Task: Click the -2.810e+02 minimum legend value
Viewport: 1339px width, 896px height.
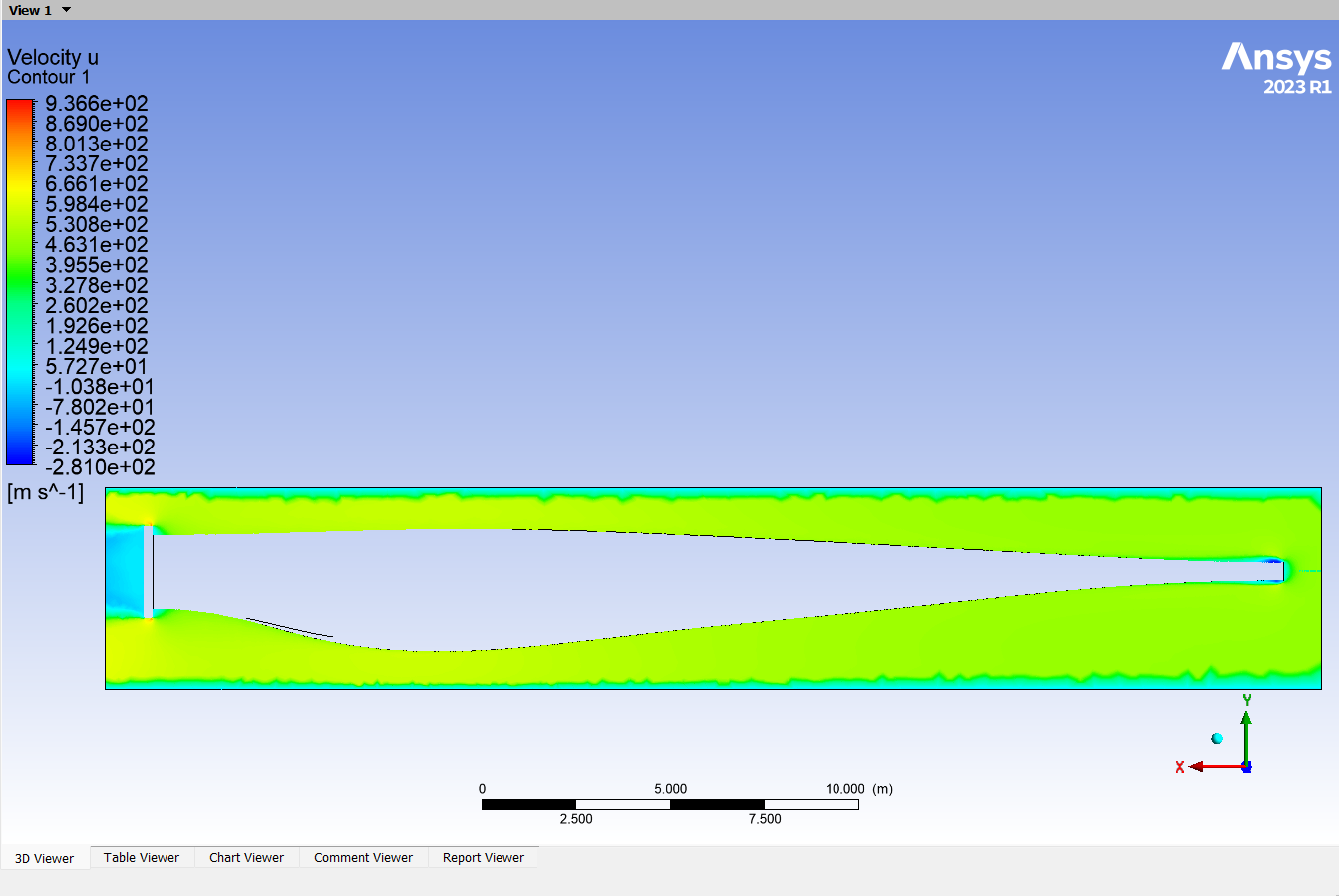Action: tap(100, 467)
